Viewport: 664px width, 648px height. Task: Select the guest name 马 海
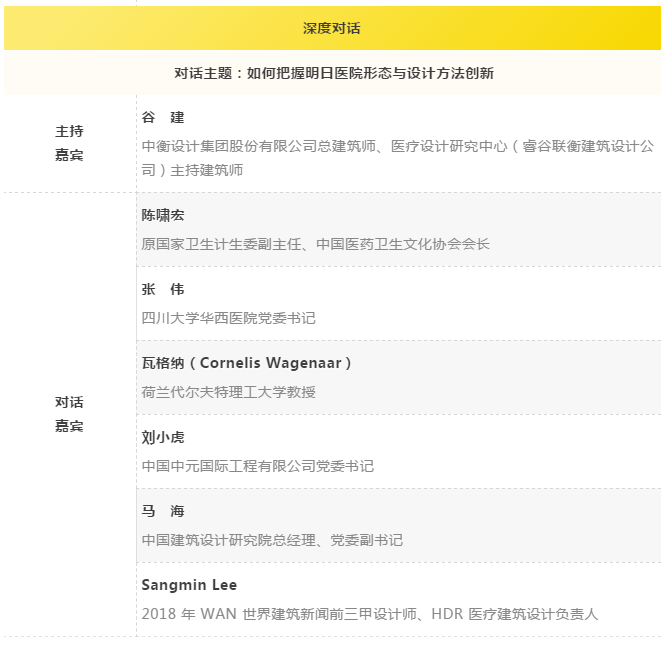tap(164, 511)
